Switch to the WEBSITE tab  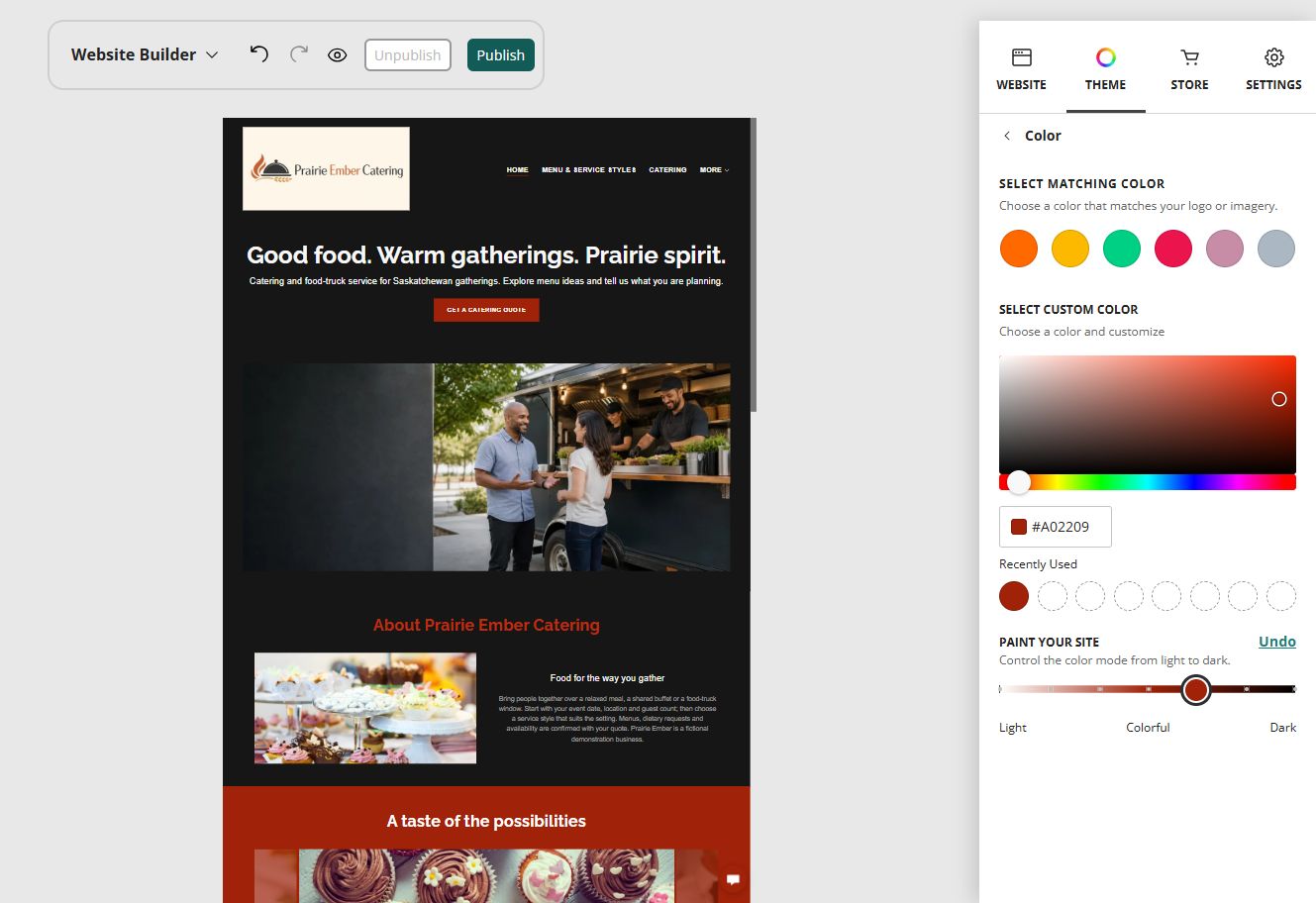pyautogui.click(x=1021, y=69)
